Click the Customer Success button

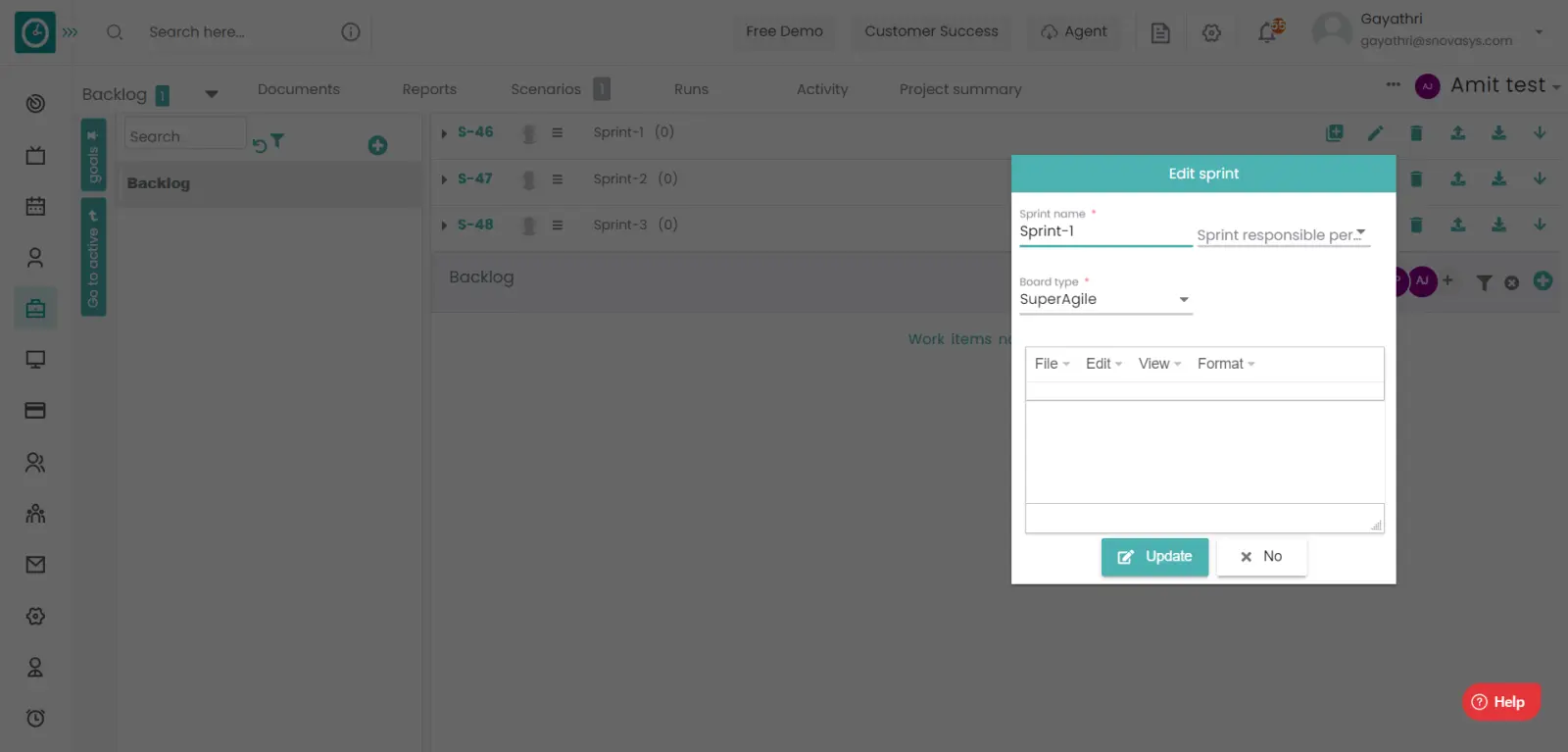pos(931,31)
